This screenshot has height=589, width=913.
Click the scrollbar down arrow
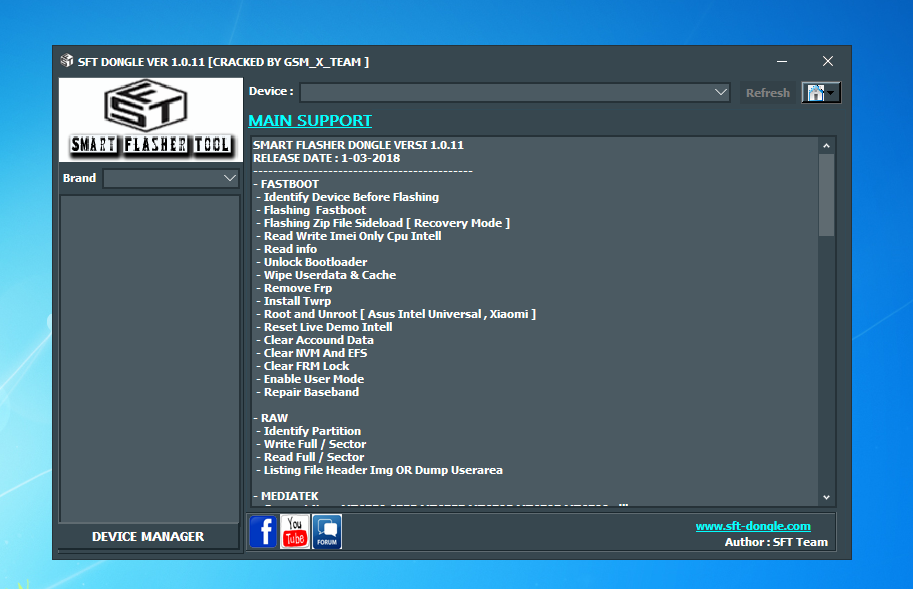(x=826, y=498)
